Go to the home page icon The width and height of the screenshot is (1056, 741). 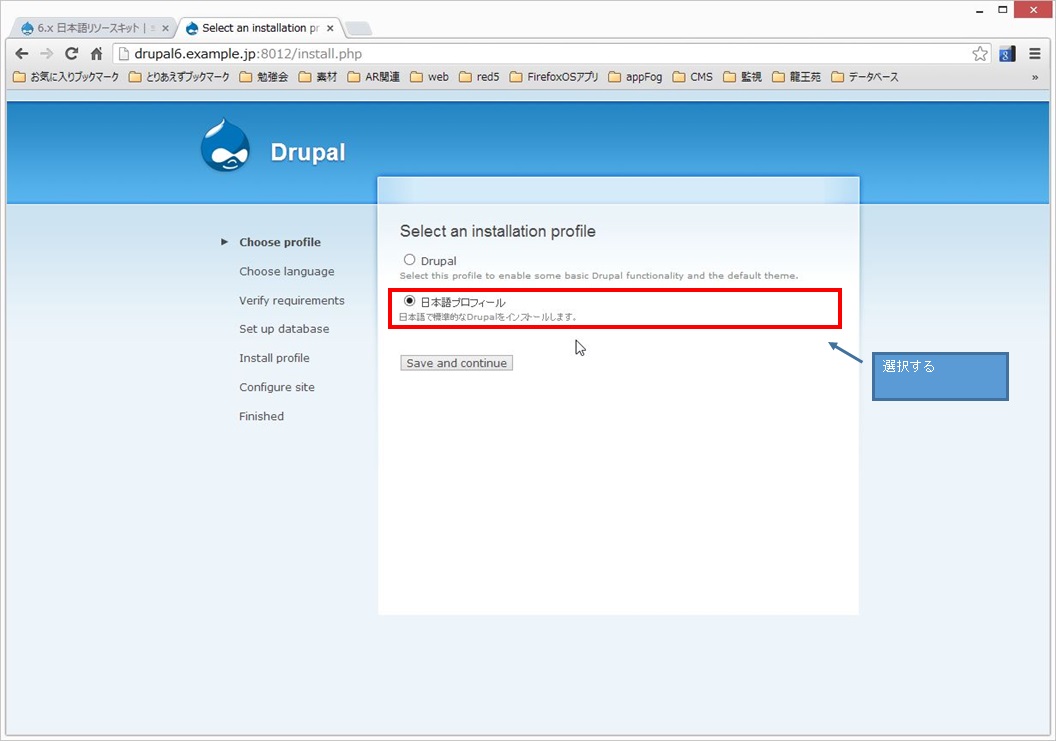[96, 54]
